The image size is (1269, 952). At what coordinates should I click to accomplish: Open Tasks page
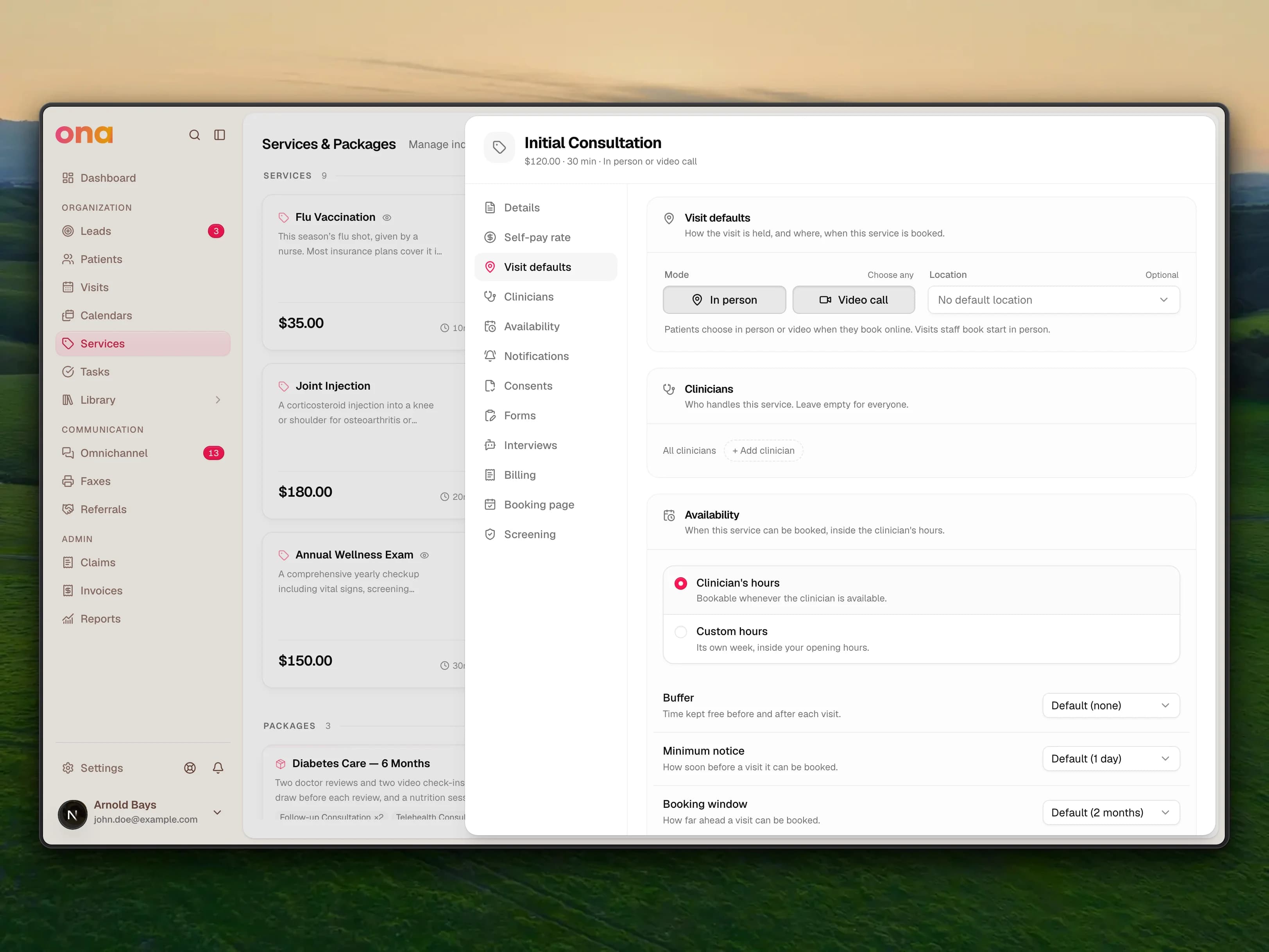pos(143,372)
